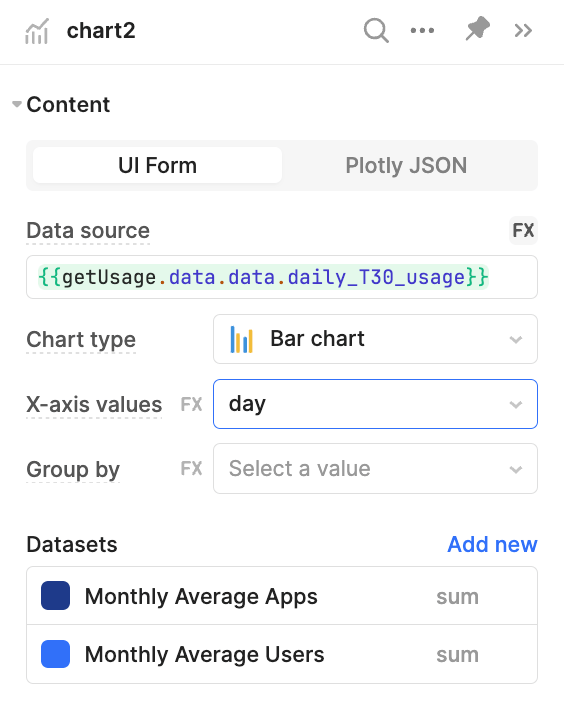Open the Monthly Average Users dataset
564x708 pixels.
pos(282,654)
